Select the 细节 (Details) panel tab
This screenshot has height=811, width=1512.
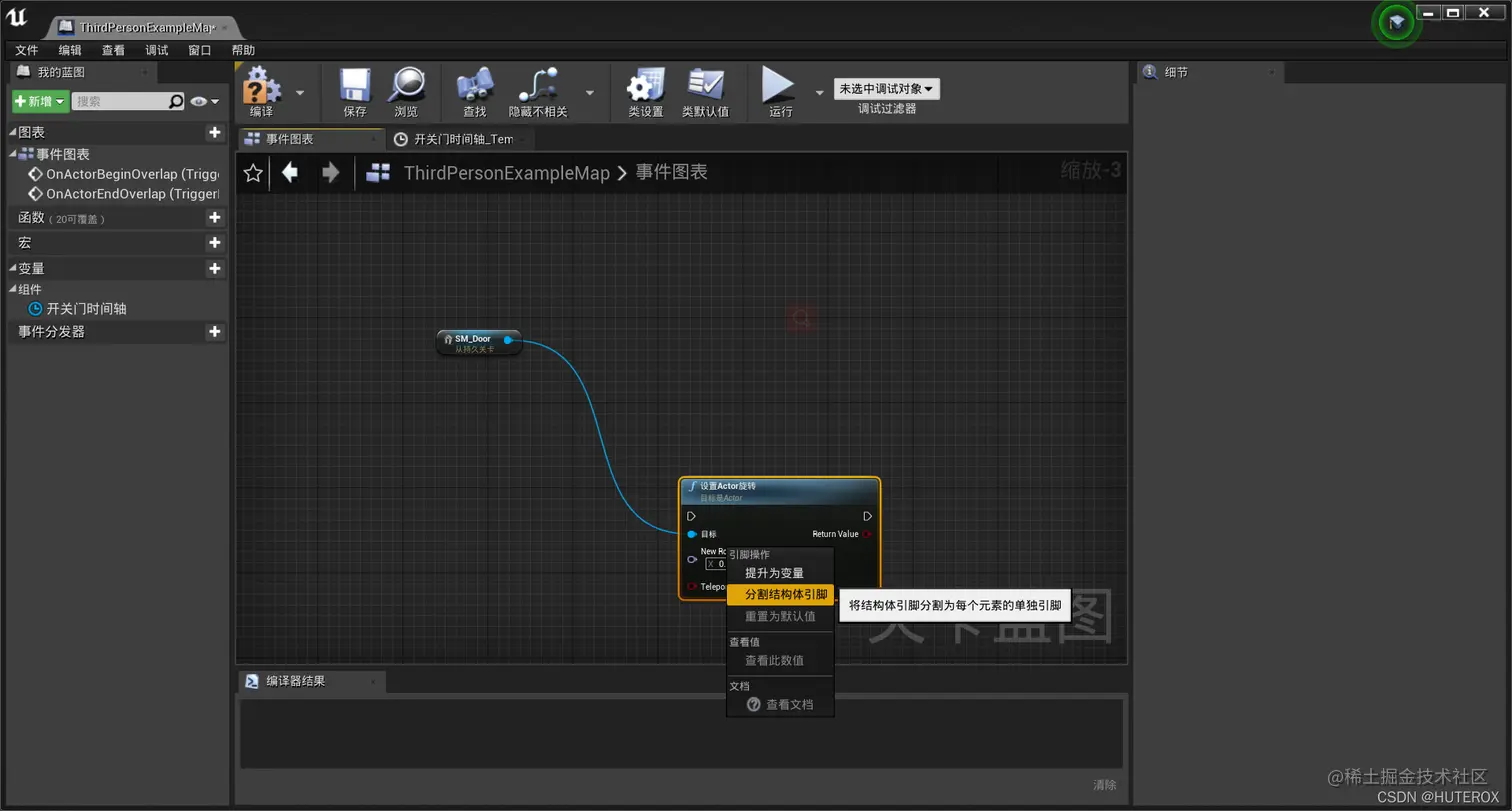(1210, 72)
